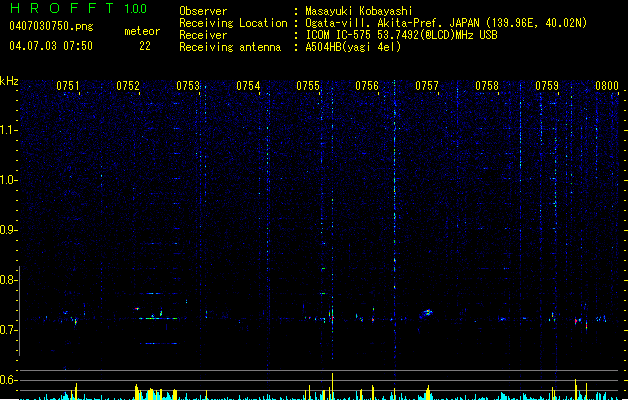Click the 0754 time marker
Image resolution: width=629 pixels, height=400 pixels.
[x=248, y=86]
